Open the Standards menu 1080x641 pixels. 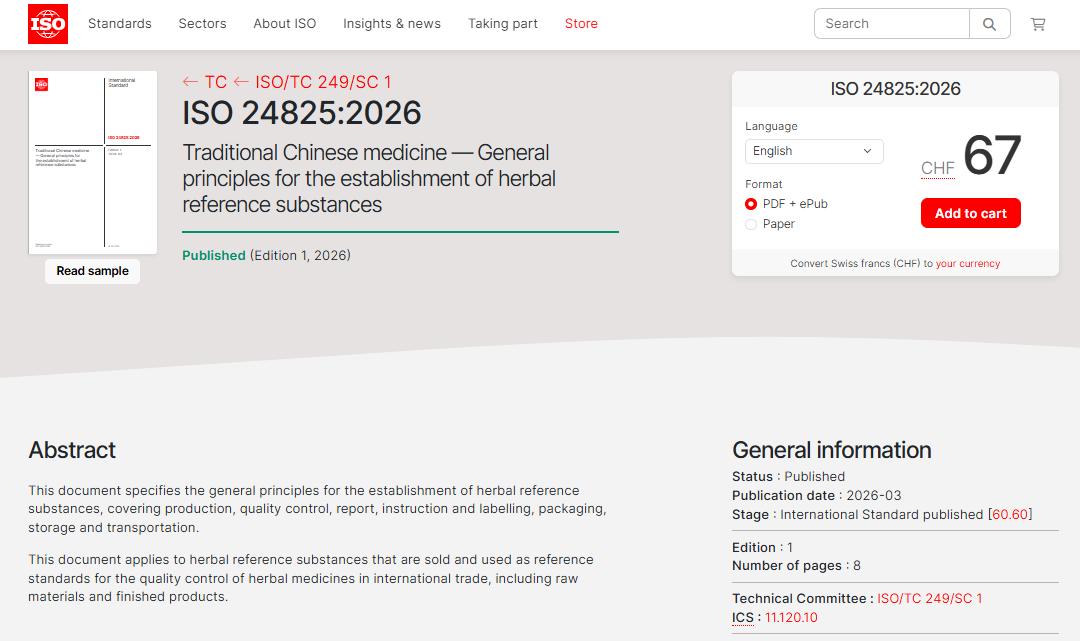click(x=120, y=24)
